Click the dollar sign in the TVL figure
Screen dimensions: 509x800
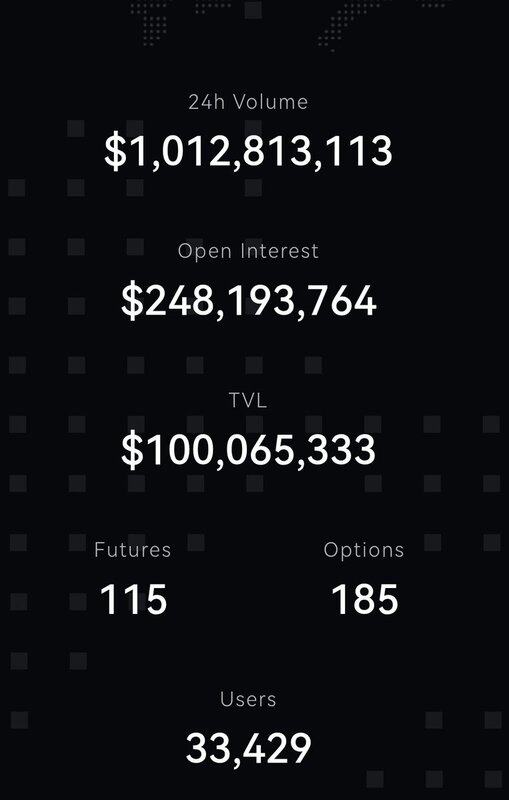[x=132, y=449]
